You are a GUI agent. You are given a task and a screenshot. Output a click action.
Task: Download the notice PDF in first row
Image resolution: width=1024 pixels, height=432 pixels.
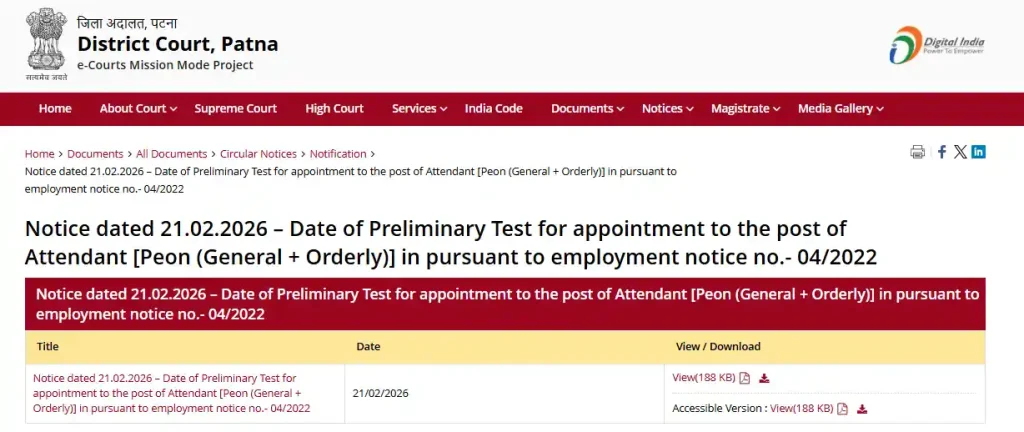[764, 378]
